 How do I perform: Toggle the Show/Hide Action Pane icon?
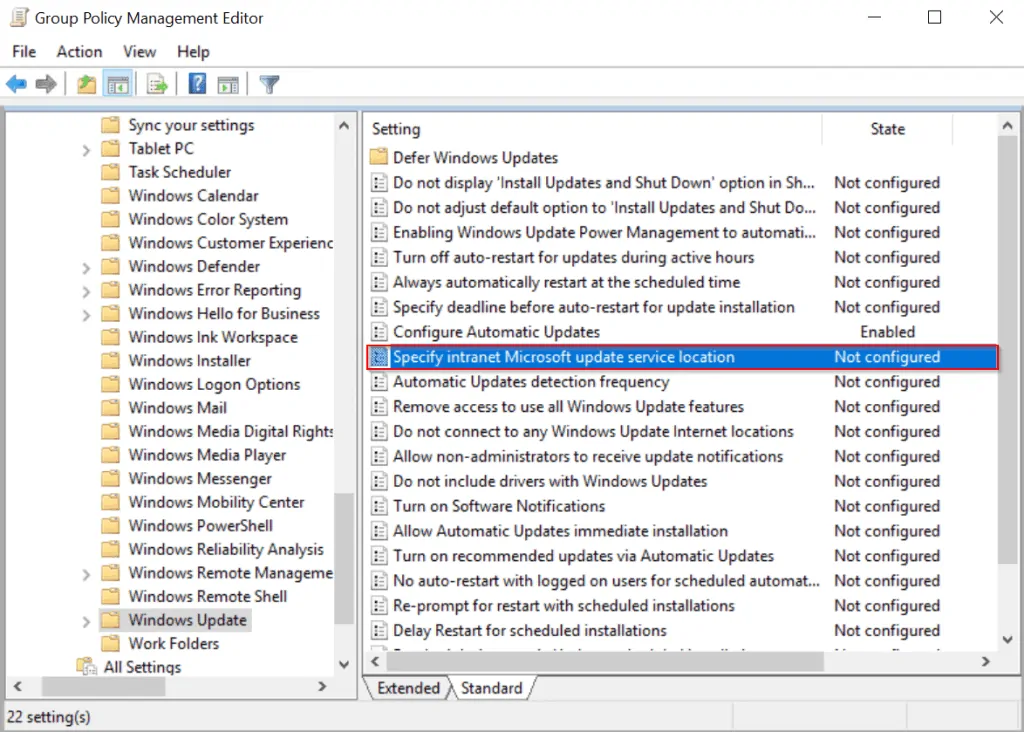[228, 83]
